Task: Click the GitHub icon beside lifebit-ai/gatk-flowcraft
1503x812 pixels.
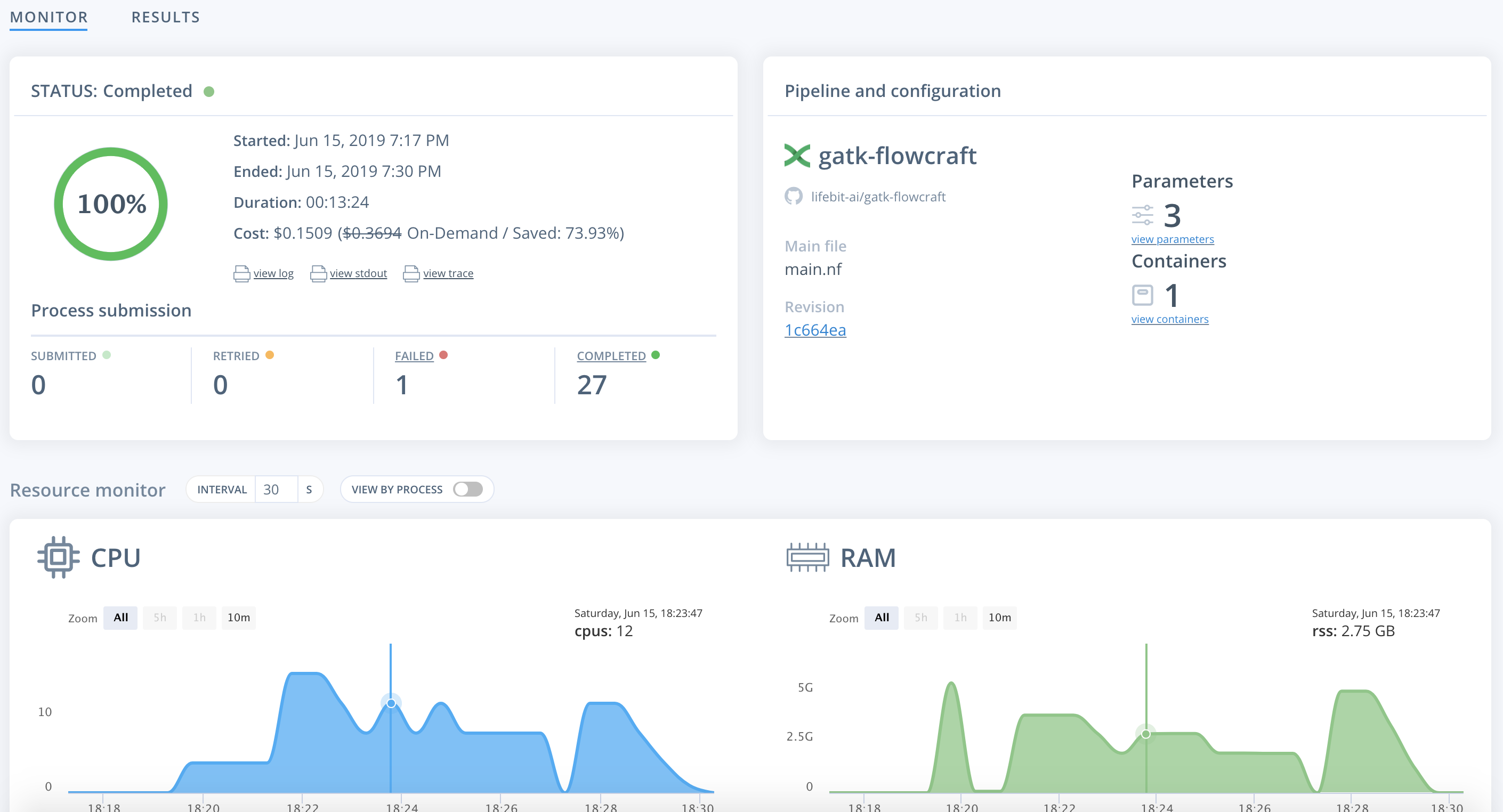Action: [x=793, y=197]
